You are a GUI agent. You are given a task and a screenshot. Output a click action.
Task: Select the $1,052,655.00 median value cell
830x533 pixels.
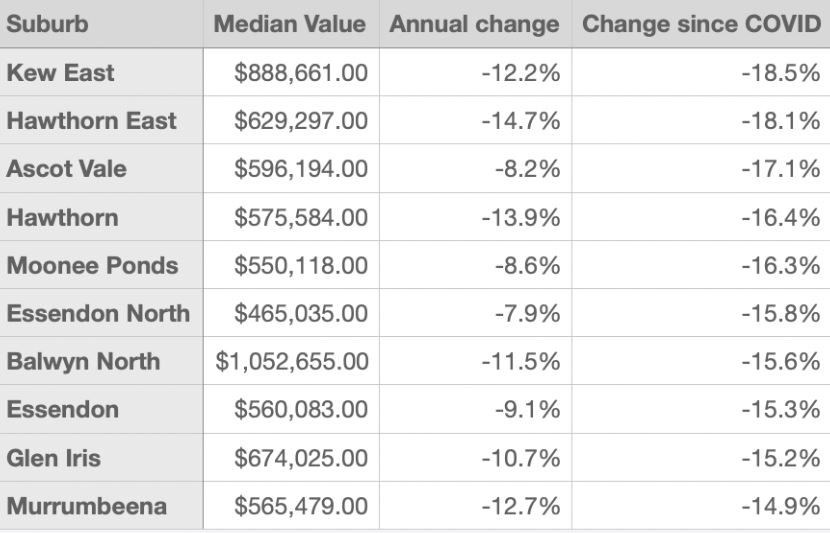292,362
